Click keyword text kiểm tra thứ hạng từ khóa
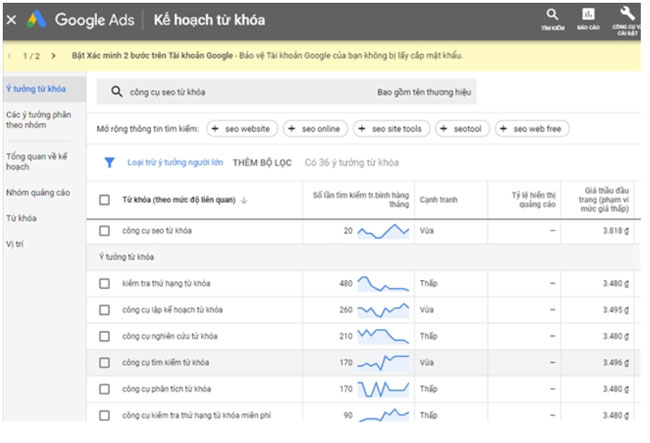 pyautogui.click(x=166, y=283)
